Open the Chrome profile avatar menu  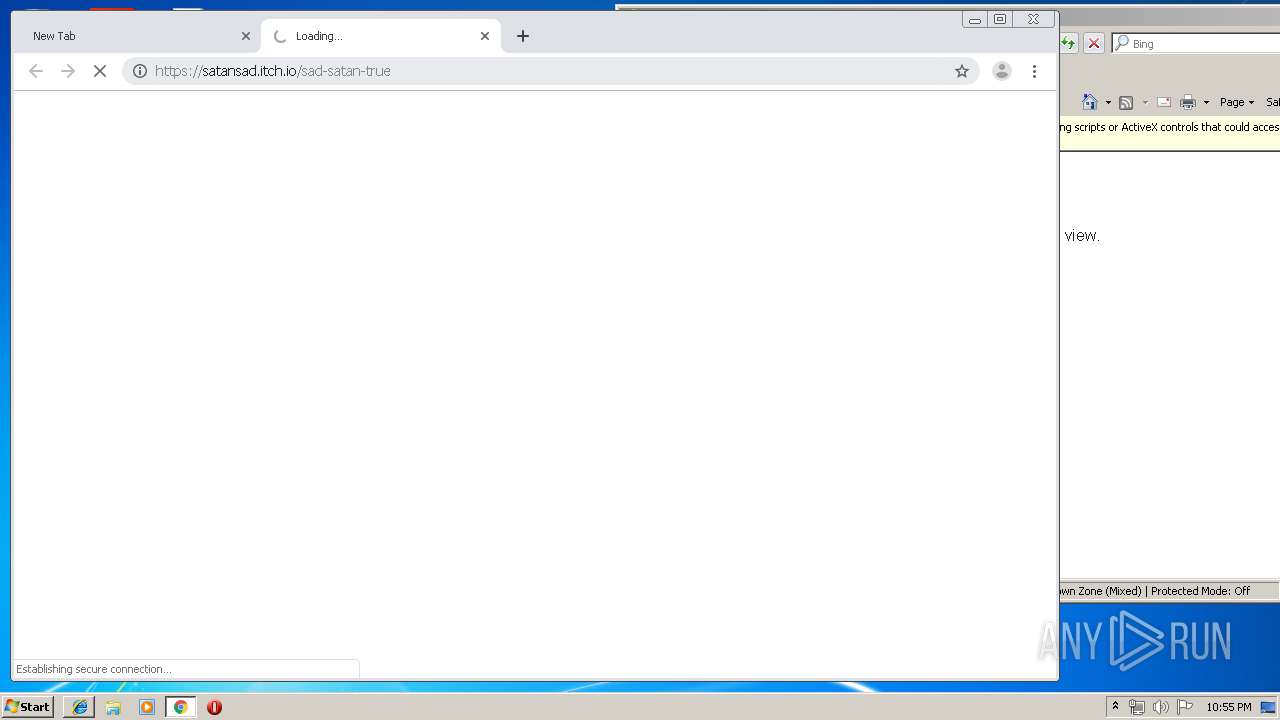[x=1002, y=71]
